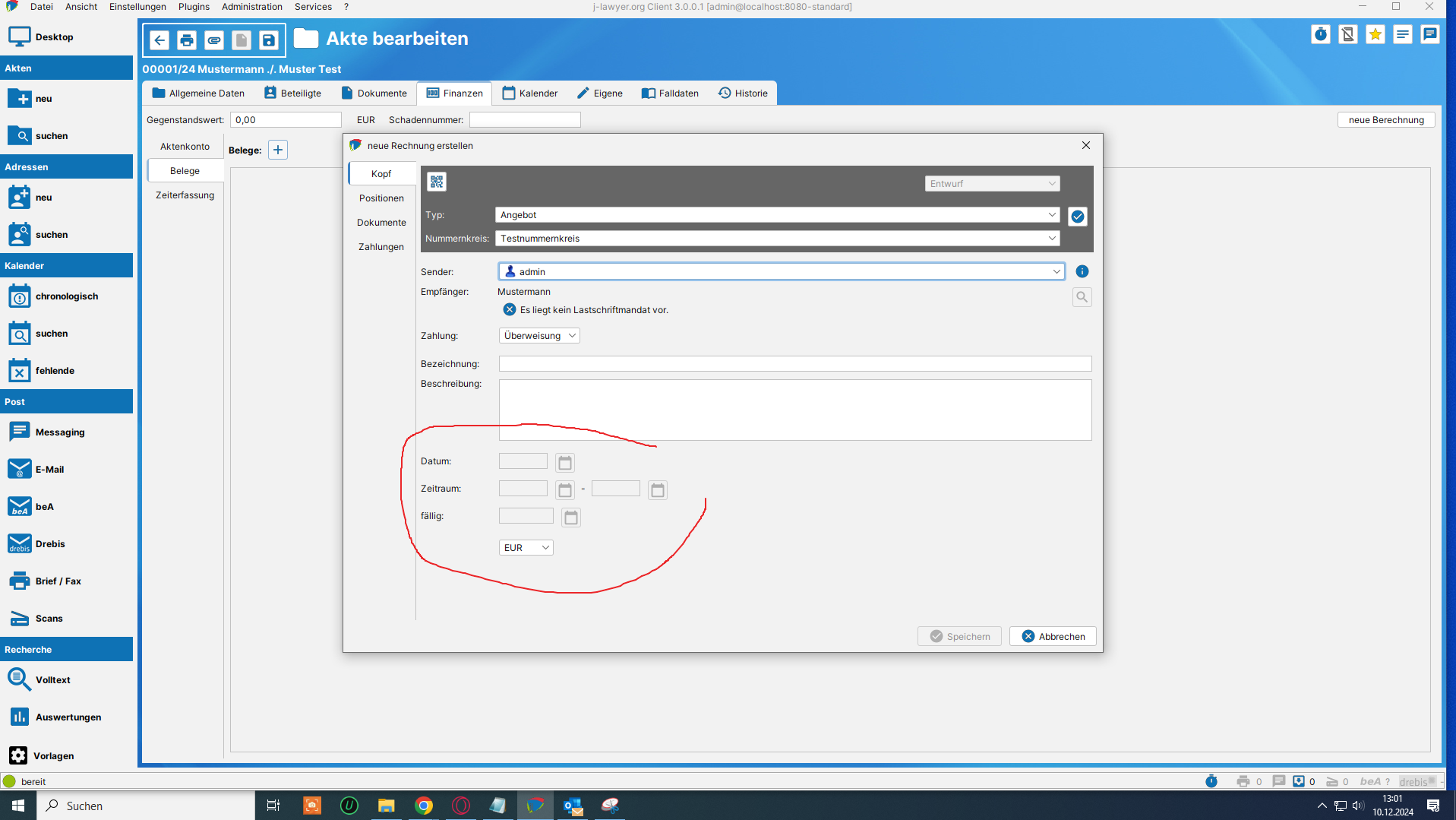Image resolution: width=1456 pixels, height=820 pixels.
Task: Open Scans in the sidebar
Action: tap(36, 618)
